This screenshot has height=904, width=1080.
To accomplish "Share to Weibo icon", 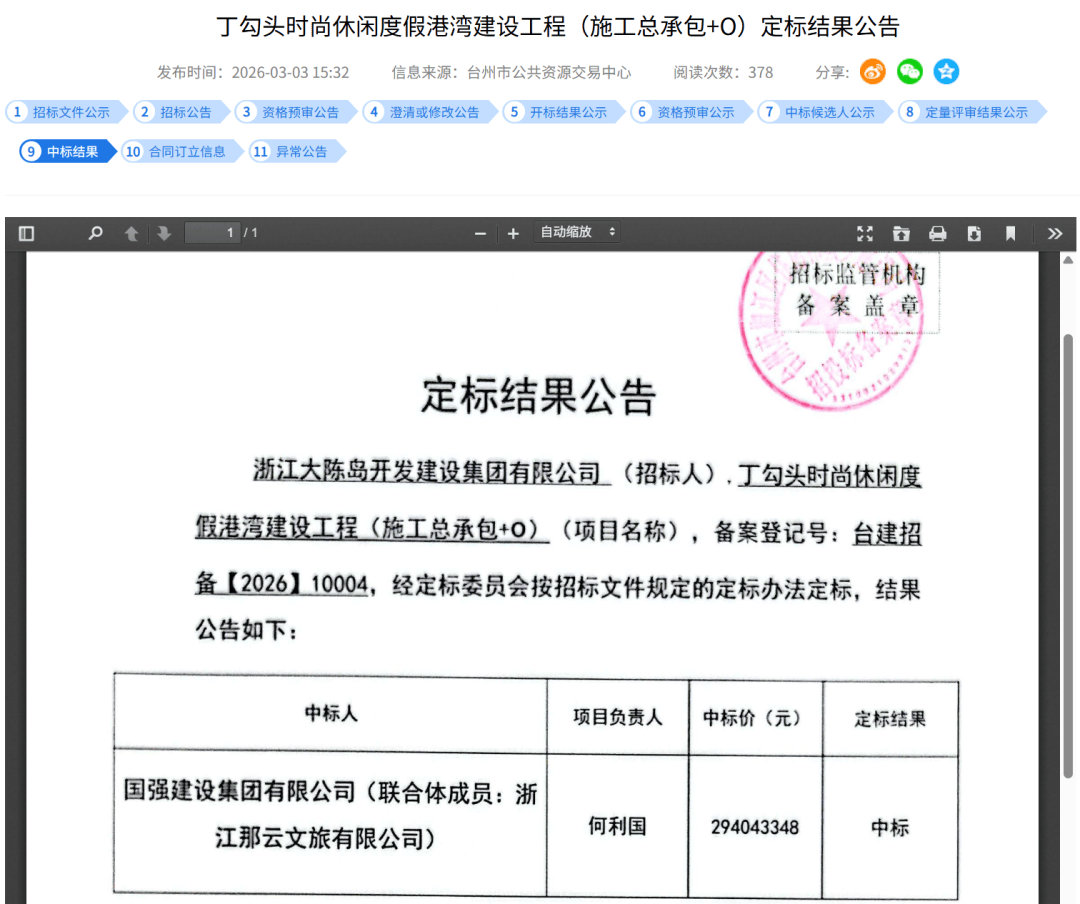I will point(873,72).
